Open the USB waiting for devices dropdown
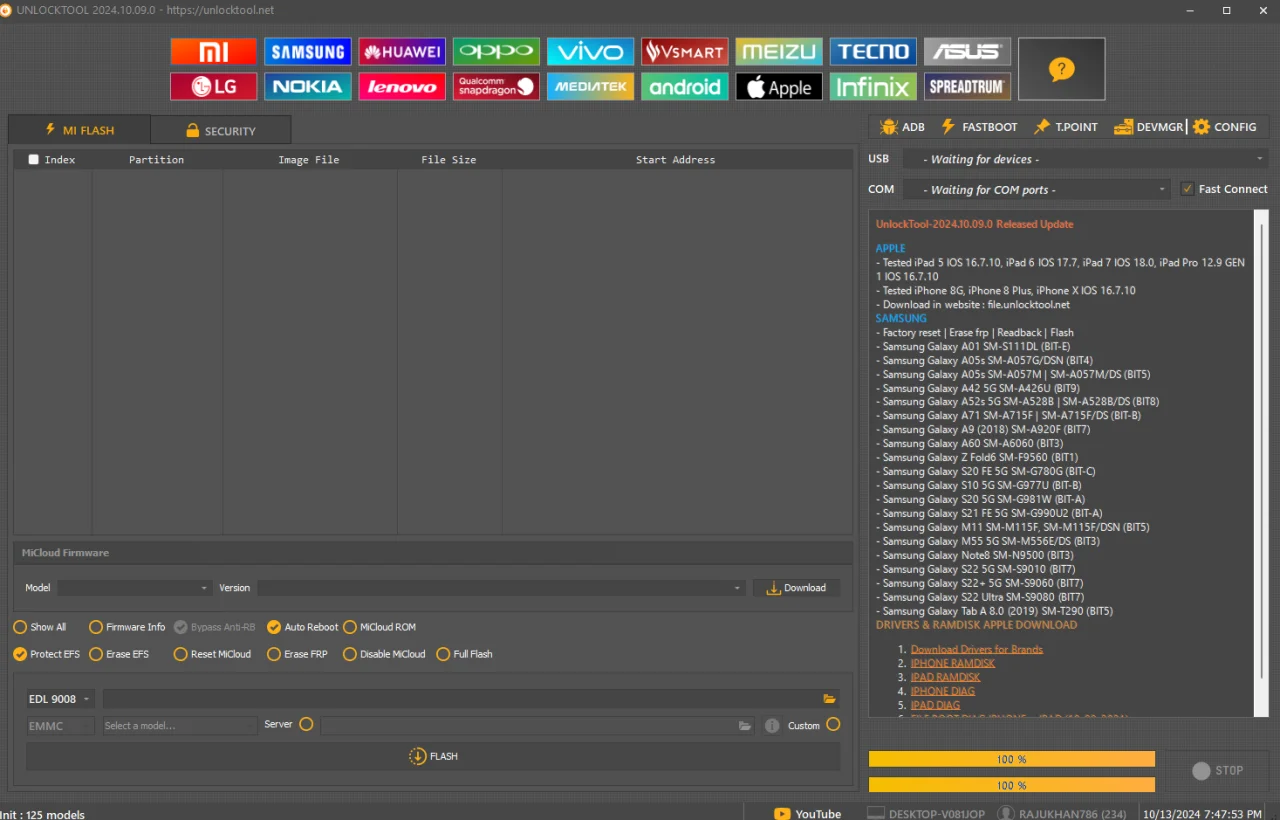The width and height of the screenshot is (1280, 820). tap(1085, 159)
